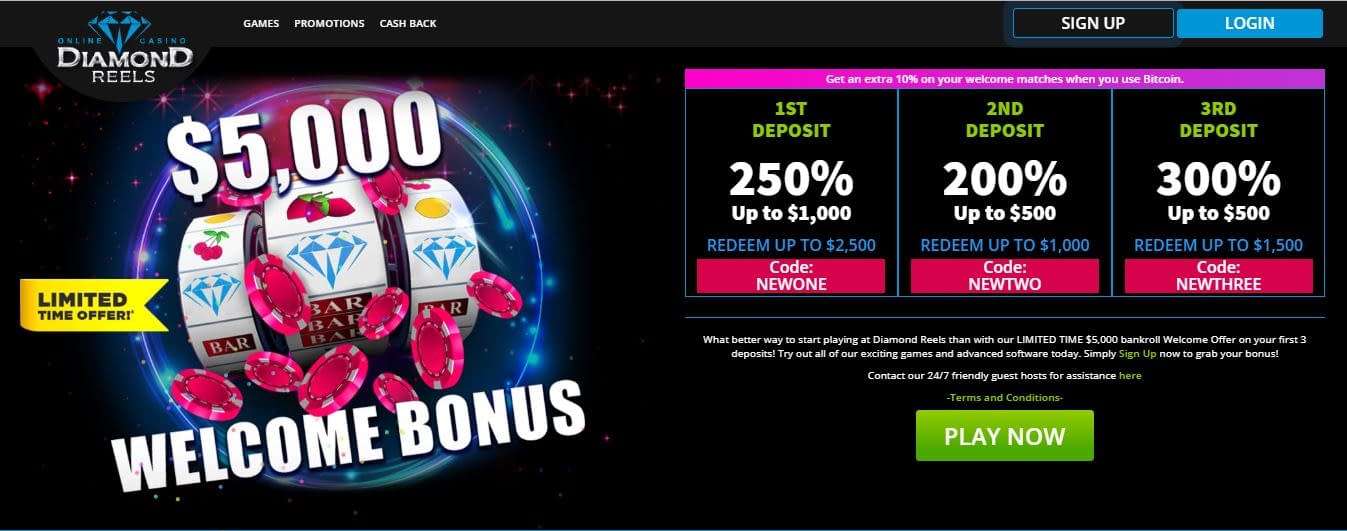This screenshot has height=531, width=1347.
Task: Select the NEWTHREE bonus code box
Action: pos(1219,276)
